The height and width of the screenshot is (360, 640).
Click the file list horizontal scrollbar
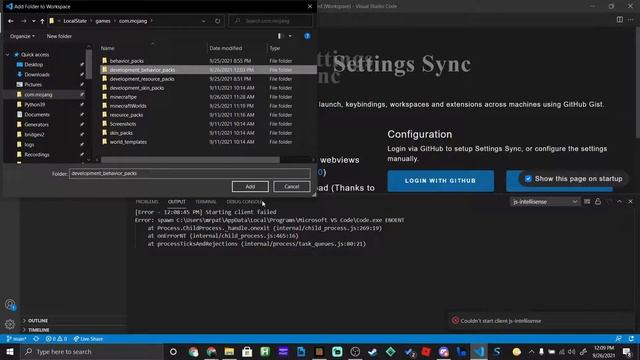point(190,160)
